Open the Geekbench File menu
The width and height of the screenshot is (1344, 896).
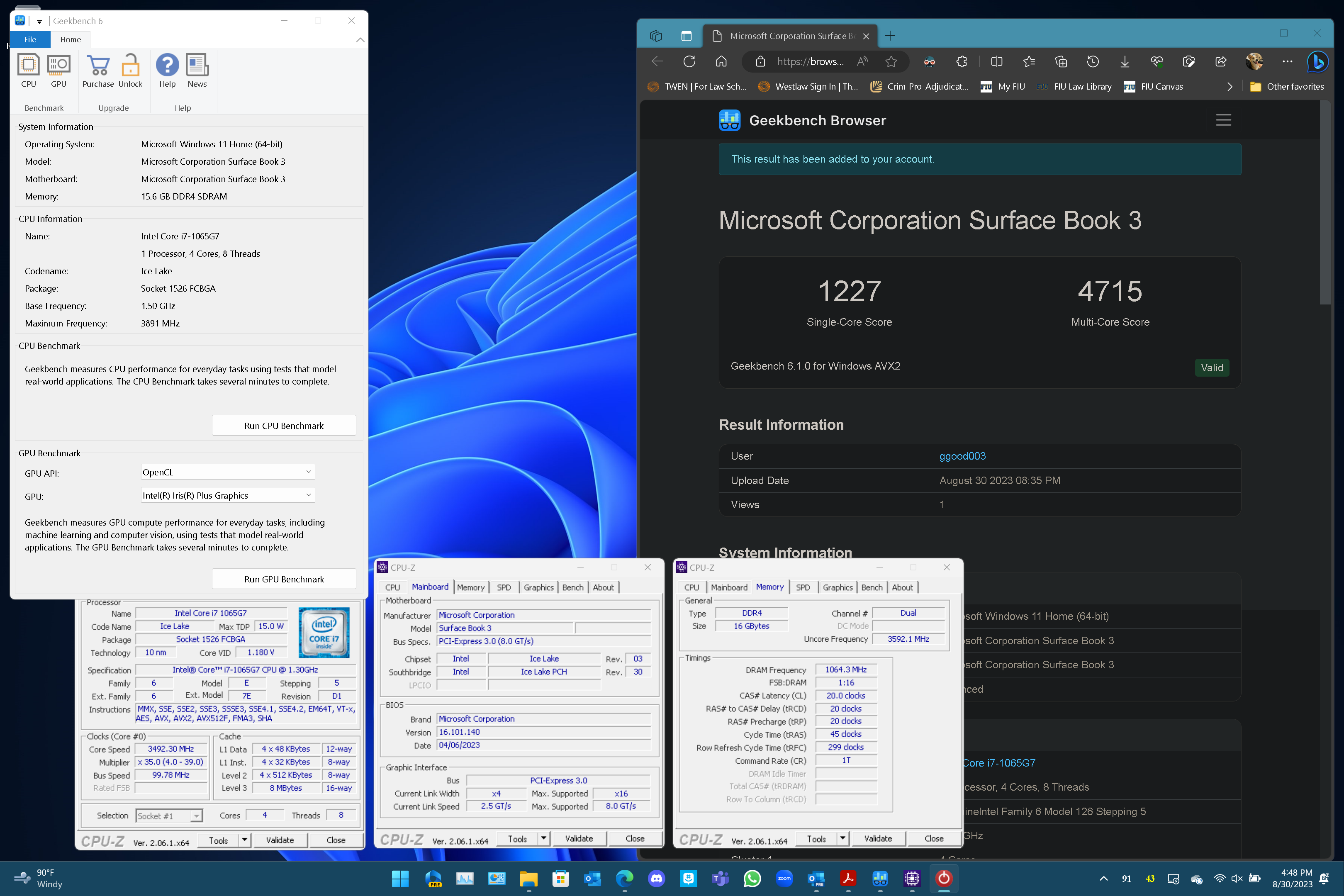tap(30, 39)
